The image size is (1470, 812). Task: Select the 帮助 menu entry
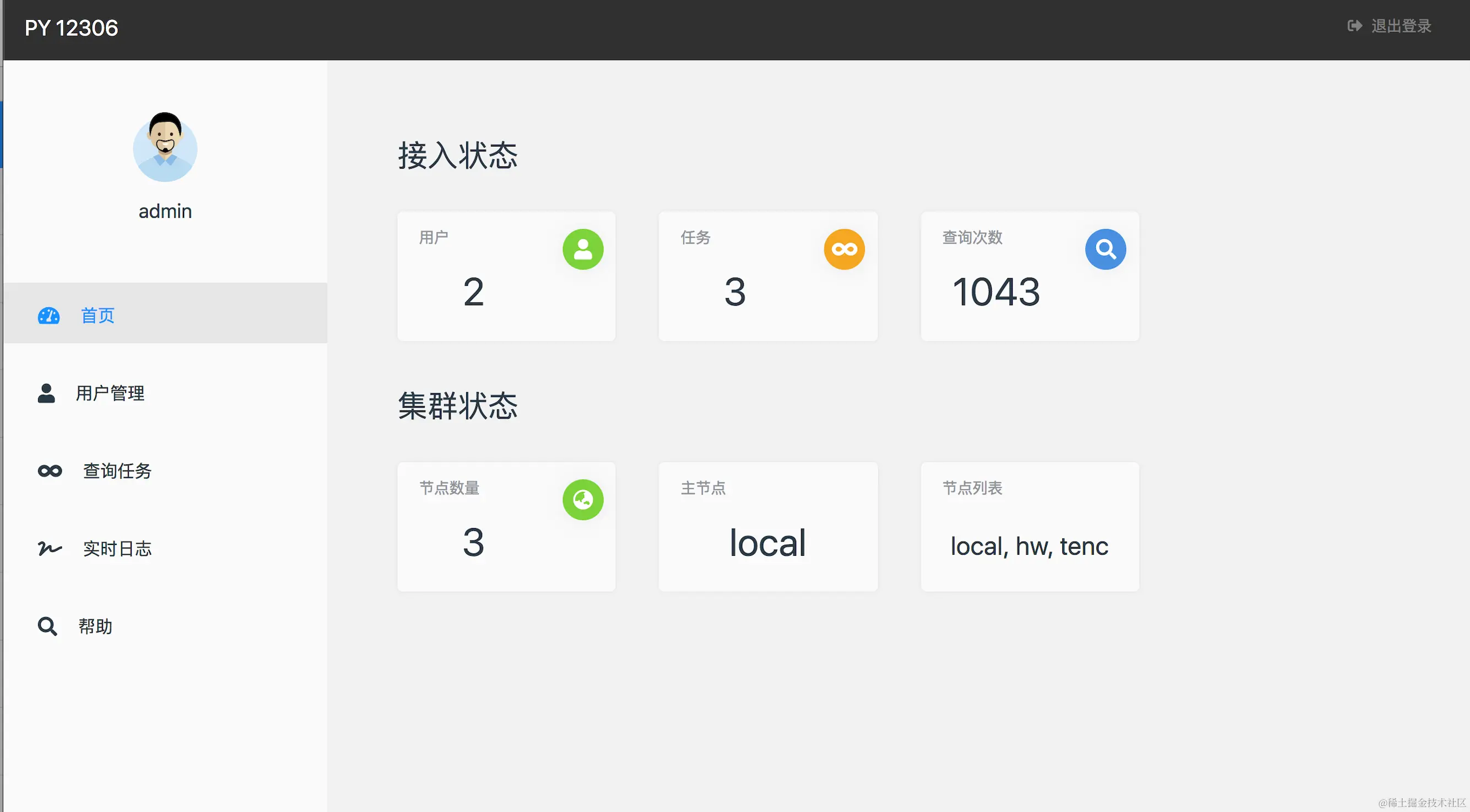click(x=95, y=626)
